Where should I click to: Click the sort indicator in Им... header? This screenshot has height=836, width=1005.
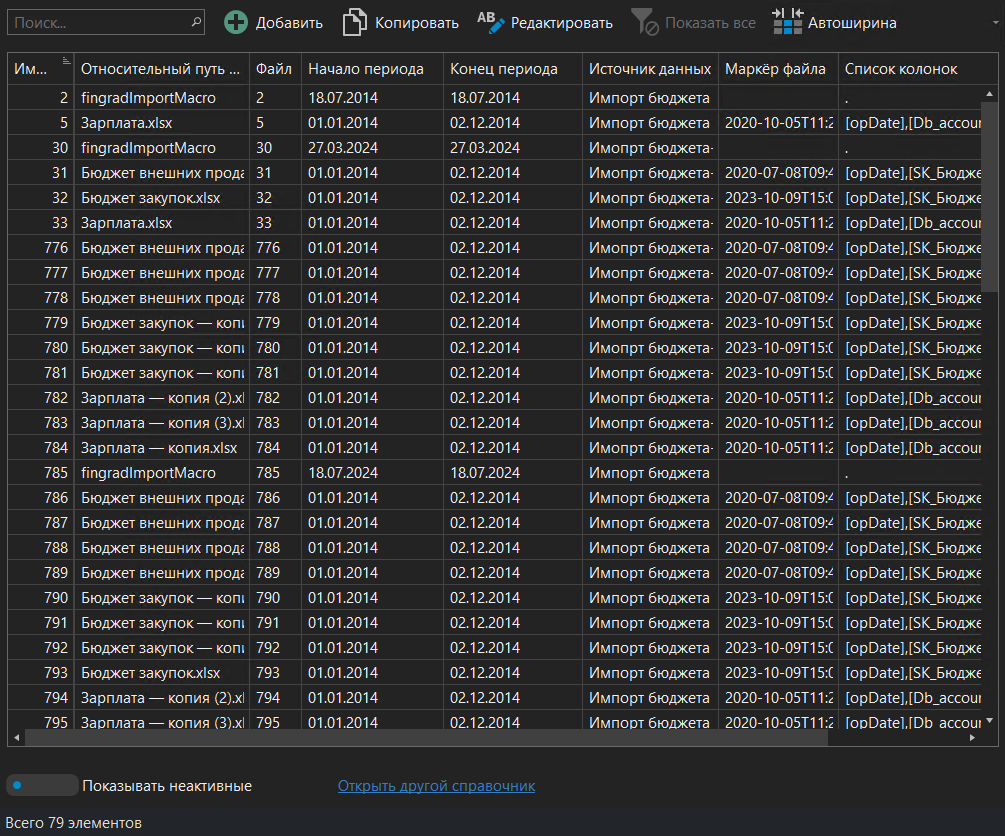66,61
